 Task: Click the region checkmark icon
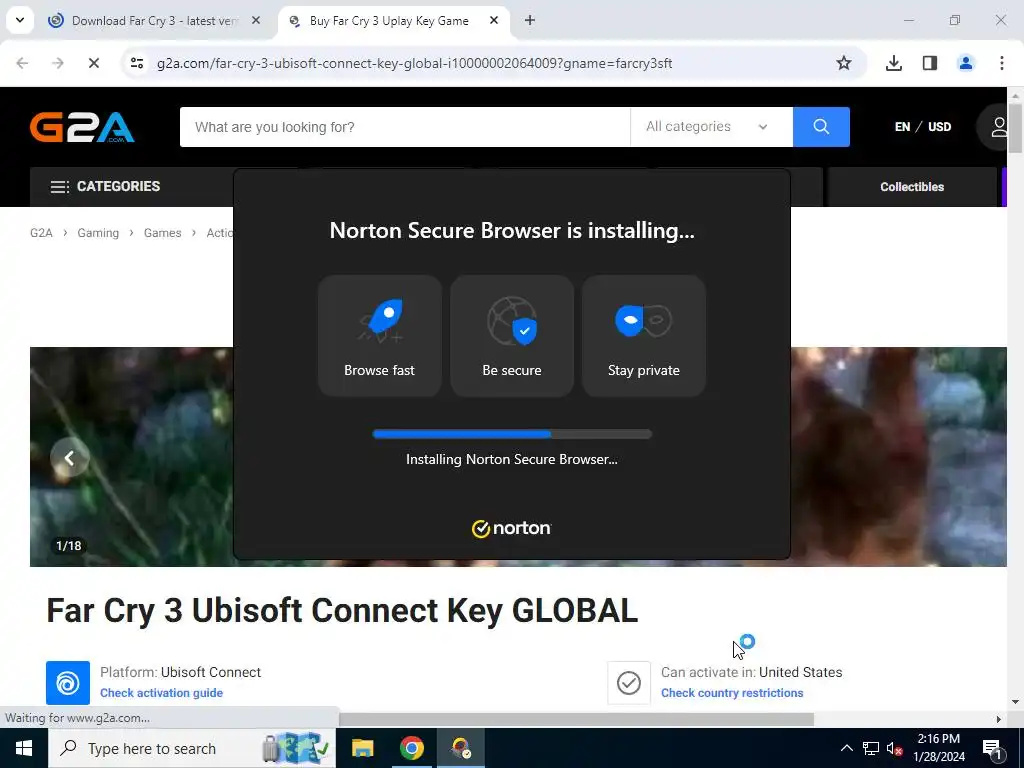click(x=629, y=683)
